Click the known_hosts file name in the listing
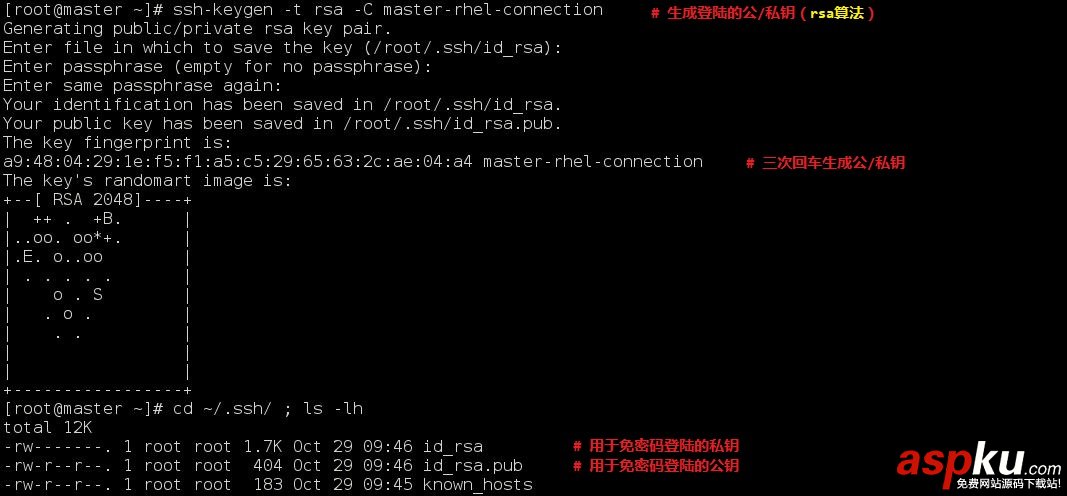 click(477, 485)
